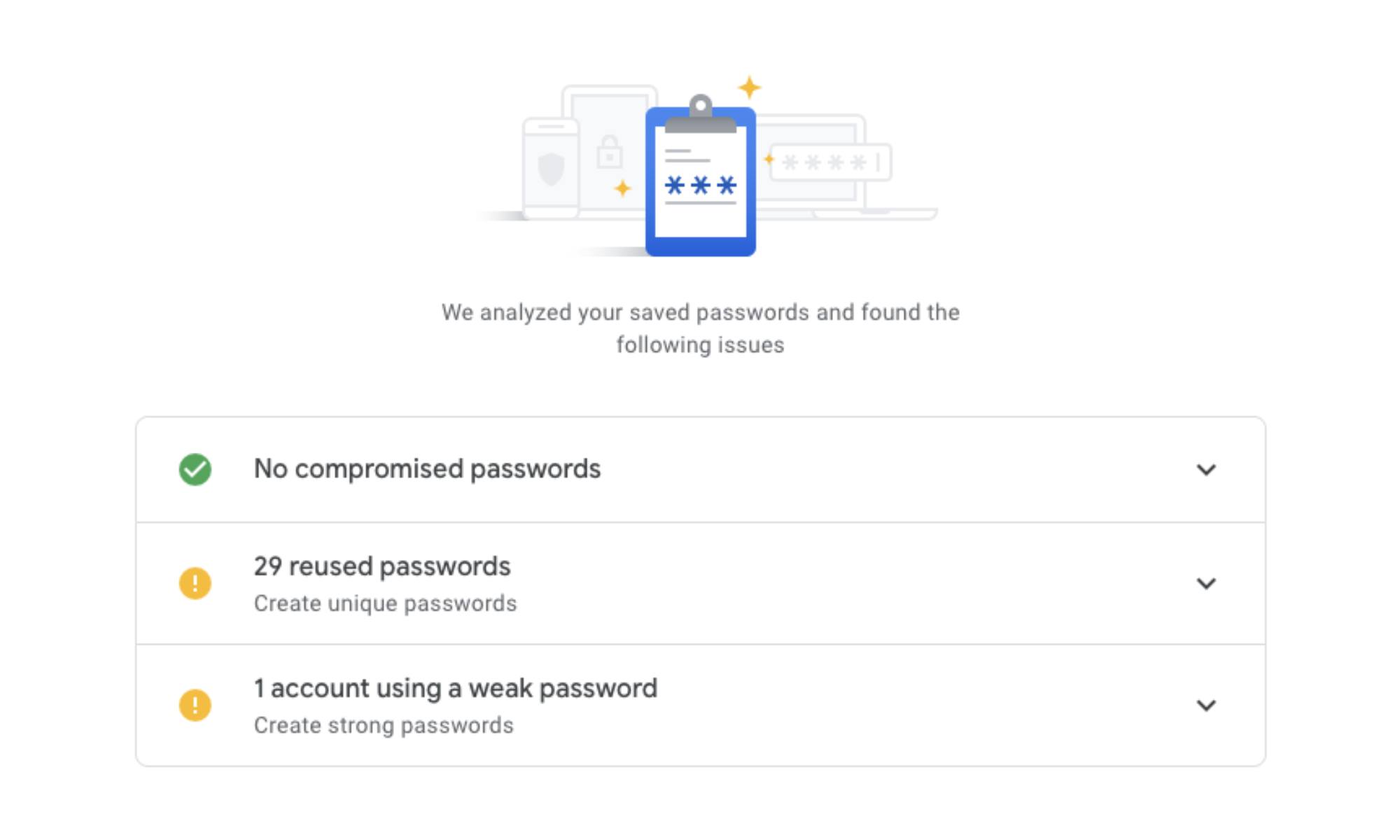
Task: Click the analyzed passwords summary text
Action: coord(700,329)
